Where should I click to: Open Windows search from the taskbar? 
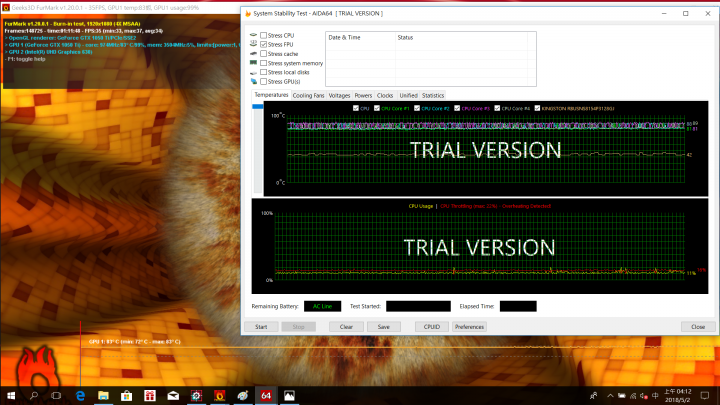(x=34, y=395)
